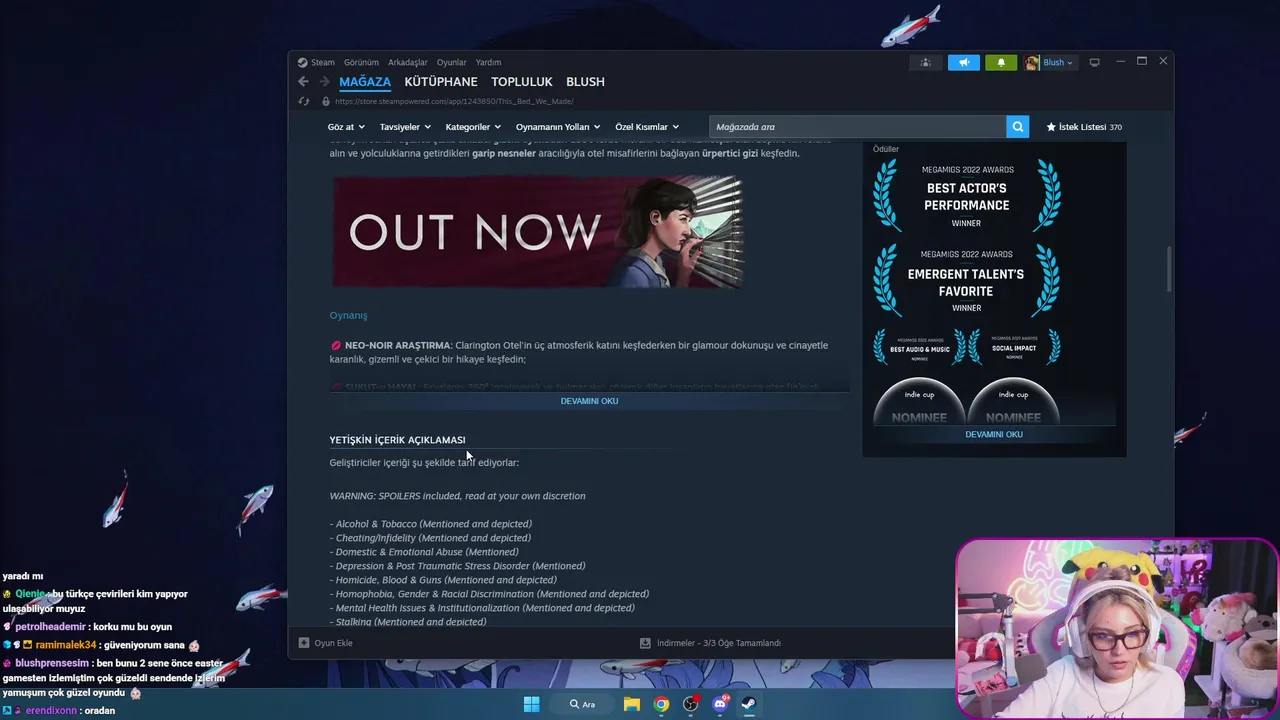Click the Best Audio & Music nominee badge
Viewport: 1280px width, 720px height.
point(919,347)
